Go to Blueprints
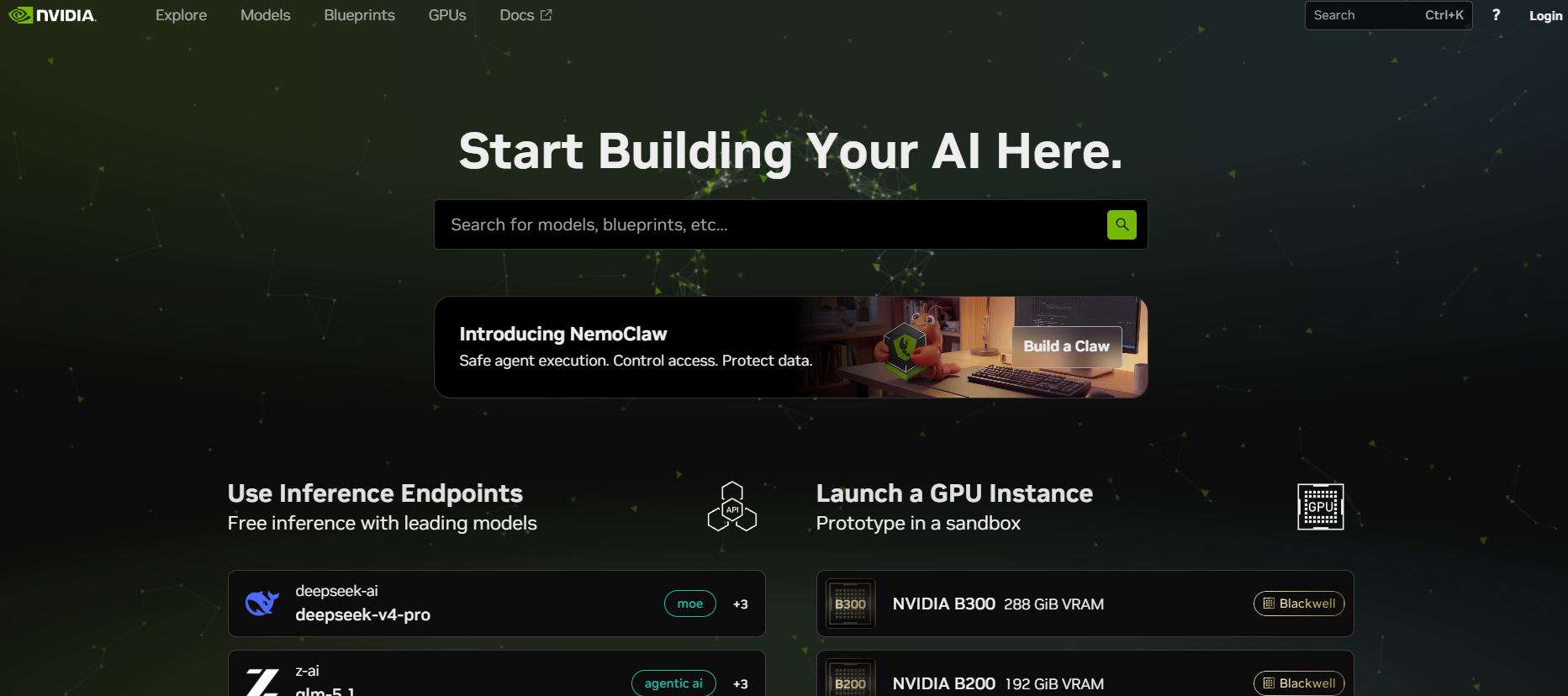This screenshot has height=696, width=1568. 359,15
